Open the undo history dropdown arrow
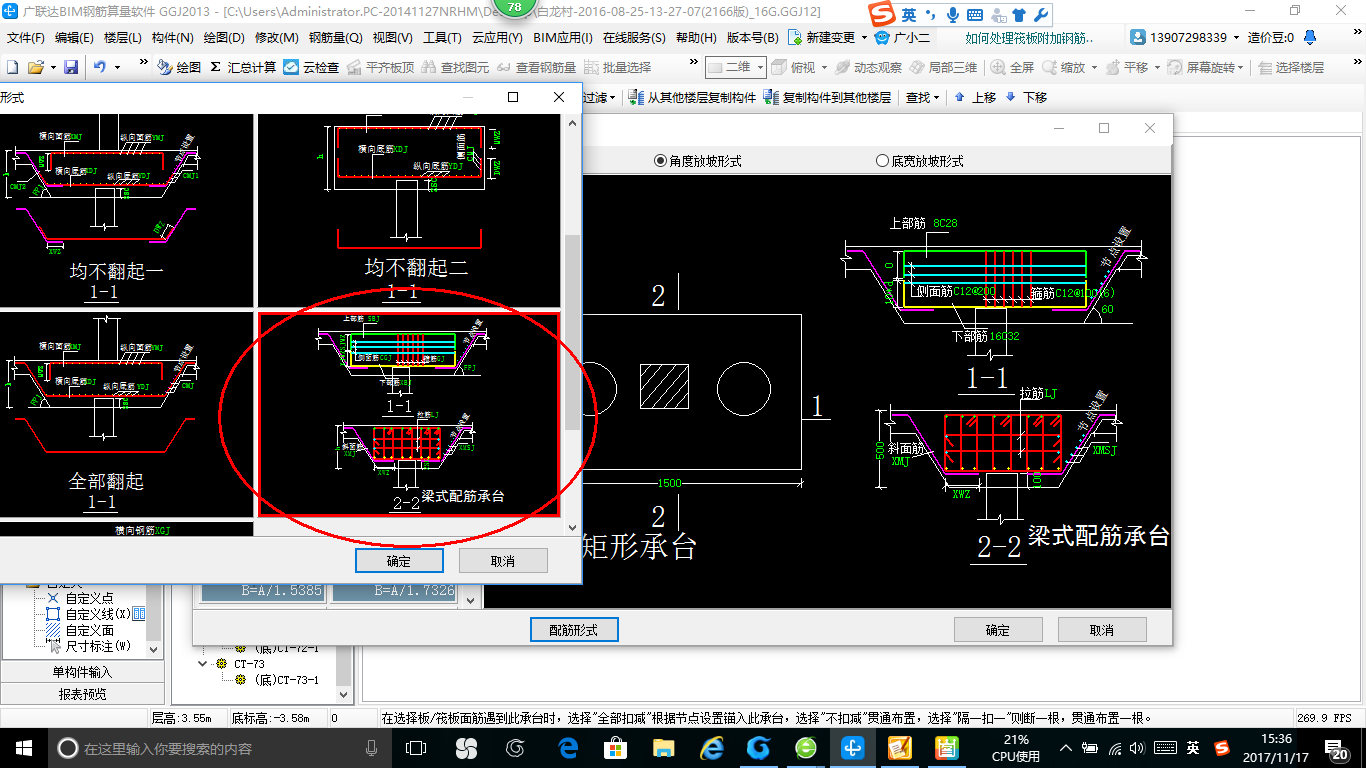Viewport: 1366px width, 768px height. pos(117,67)
